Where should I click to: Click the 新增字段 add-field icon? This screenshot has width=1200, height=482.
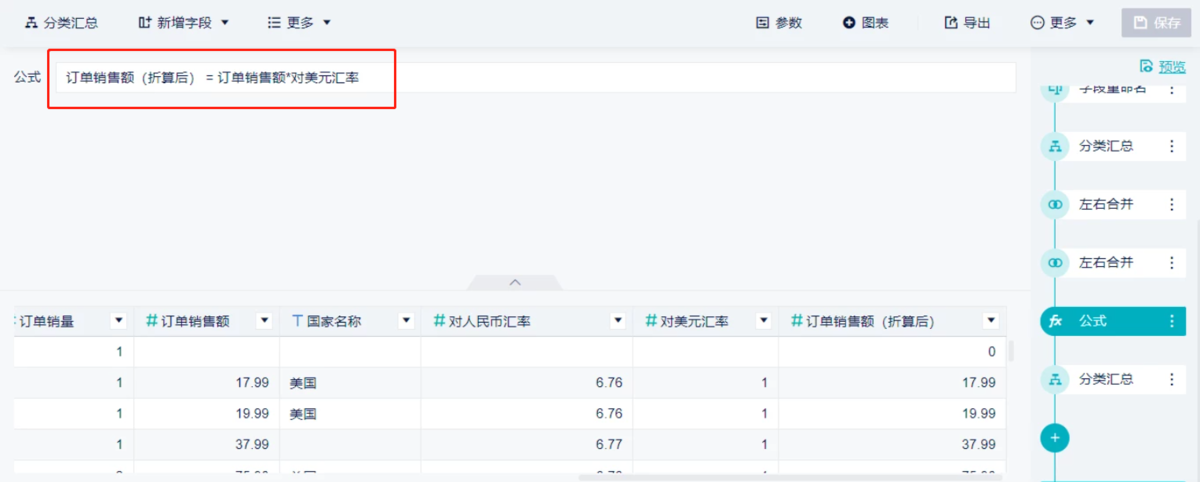click(x=145, y=22)
